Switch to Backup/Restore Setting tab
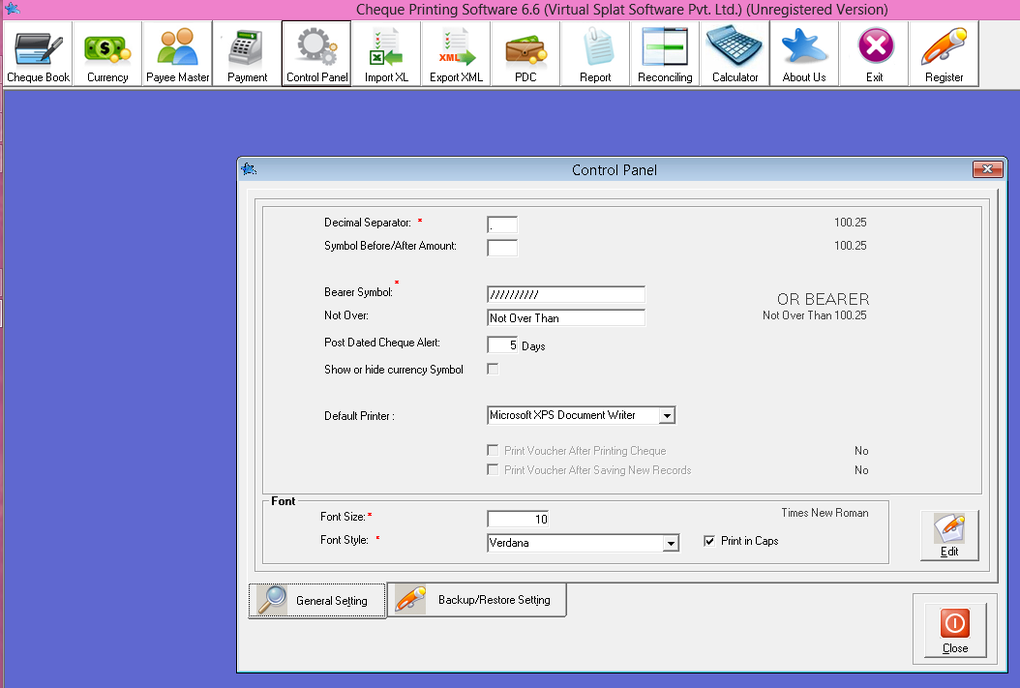This screenshot has width=1020, height=688. pos(477,600)
